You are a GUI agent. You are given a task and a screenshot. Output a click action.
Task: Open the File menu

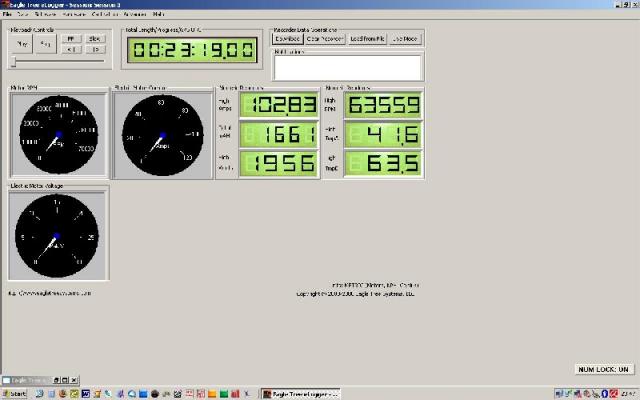[x=8, y=16]
